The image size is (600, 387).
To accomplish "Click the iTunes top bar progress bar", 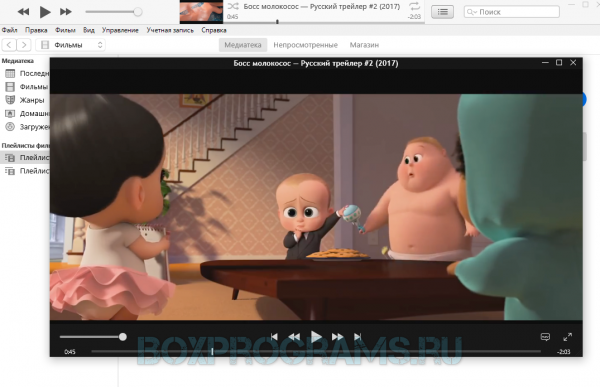I will point(324,23).
